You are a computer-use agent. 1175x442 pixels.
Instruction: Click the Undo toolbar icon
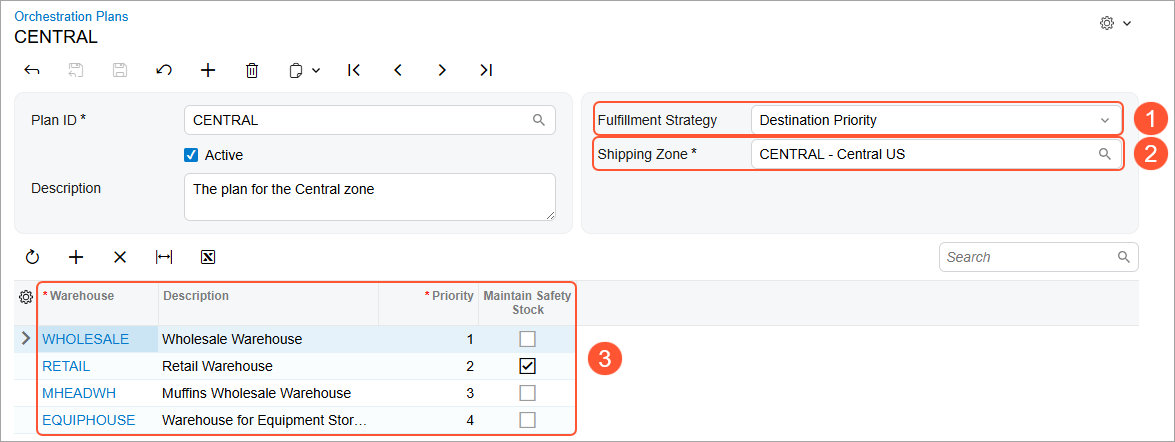coord(164,70)
